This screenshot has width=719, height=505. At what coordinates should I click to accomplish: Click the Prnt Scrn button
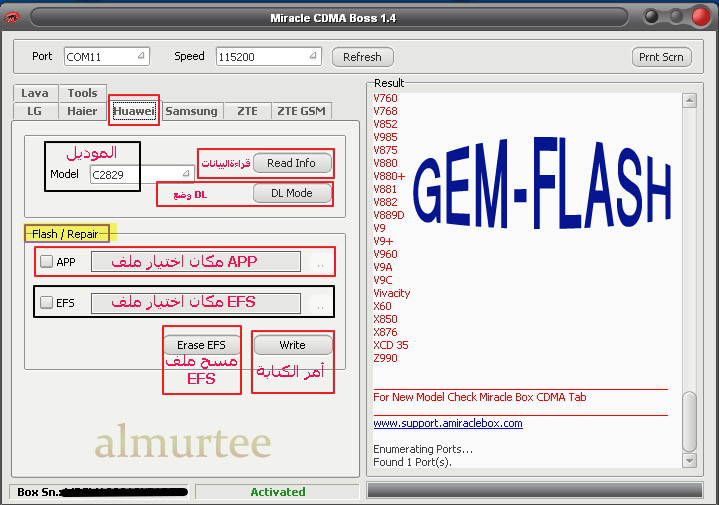[x=661, y=57]
